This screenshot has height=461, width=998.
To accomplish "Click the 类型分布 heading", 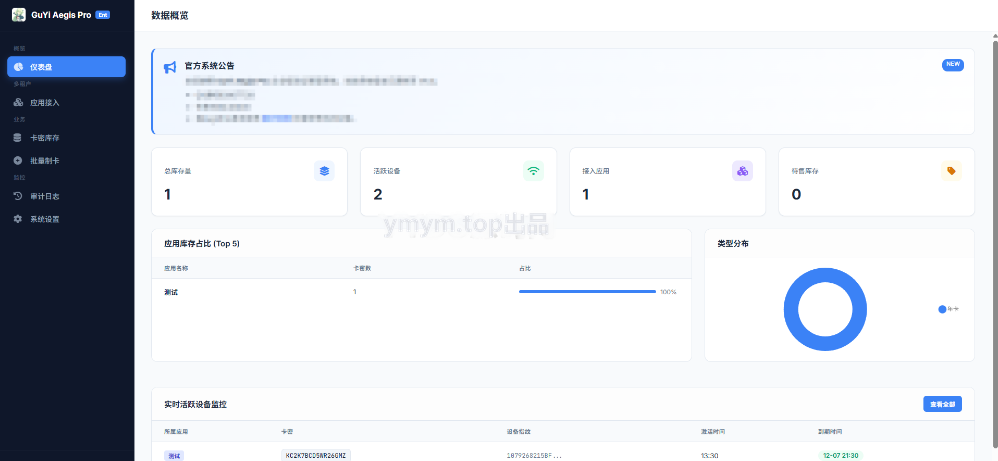I will [x=733, y=244].
